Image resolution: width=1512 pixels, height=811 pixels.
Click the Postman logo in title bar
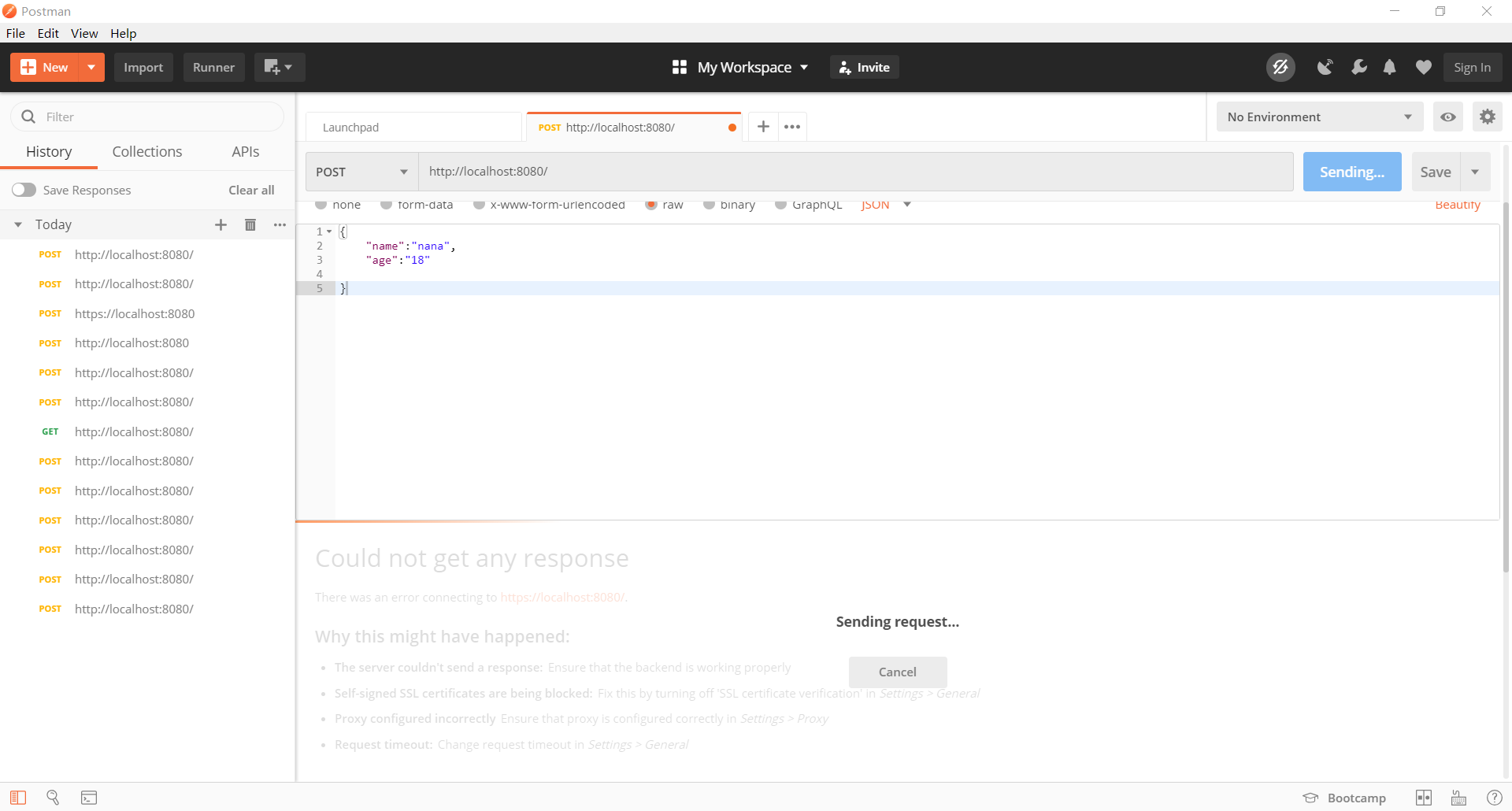pos(9,11)
